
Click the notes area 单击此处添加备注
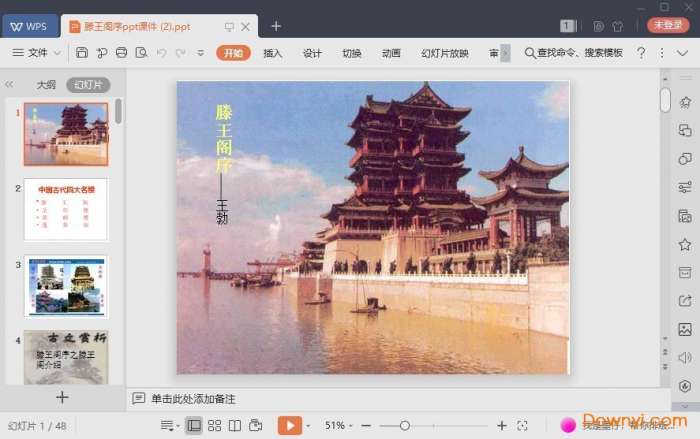[x=193, y=399]
